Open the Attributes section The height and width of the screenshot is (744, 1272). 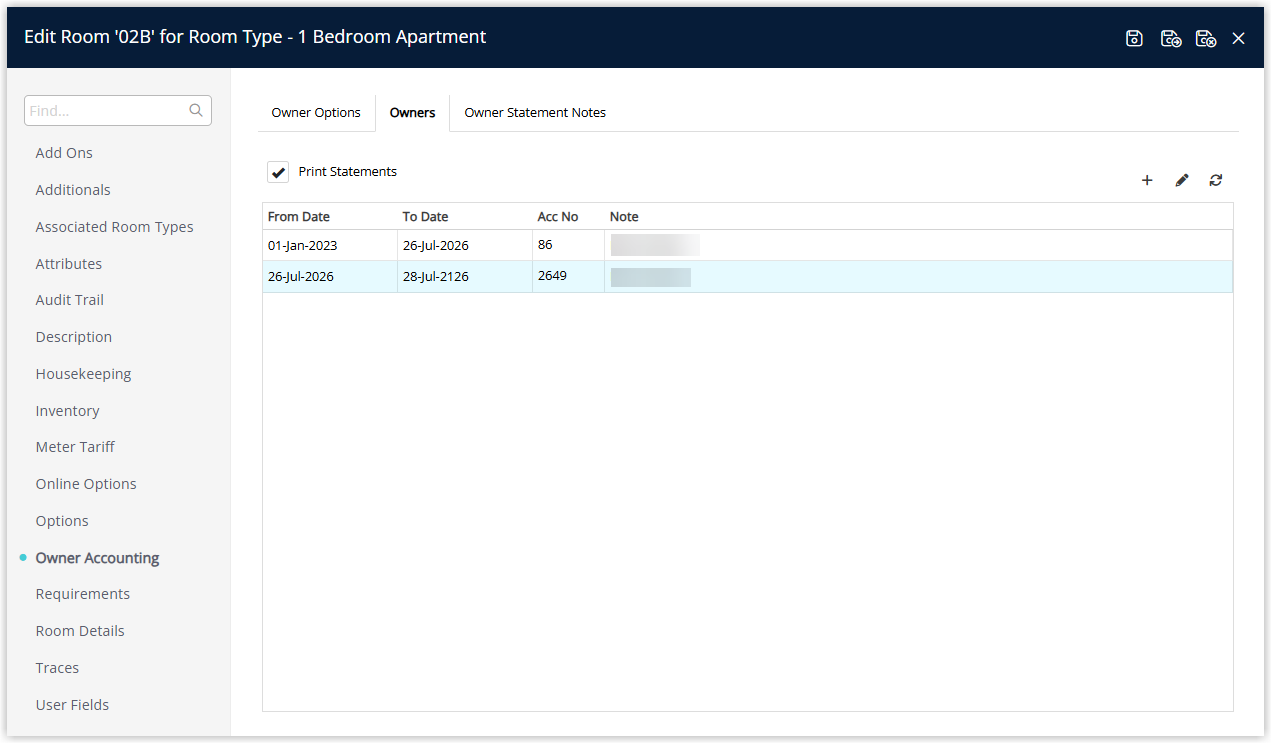[69, 264]
